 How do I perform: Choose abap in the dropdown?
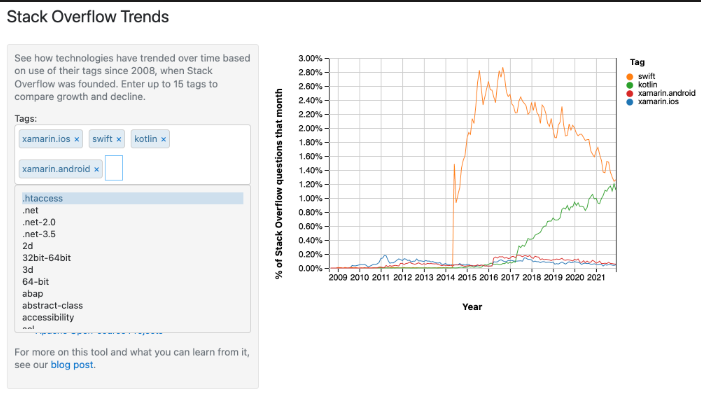pos(132,294)
